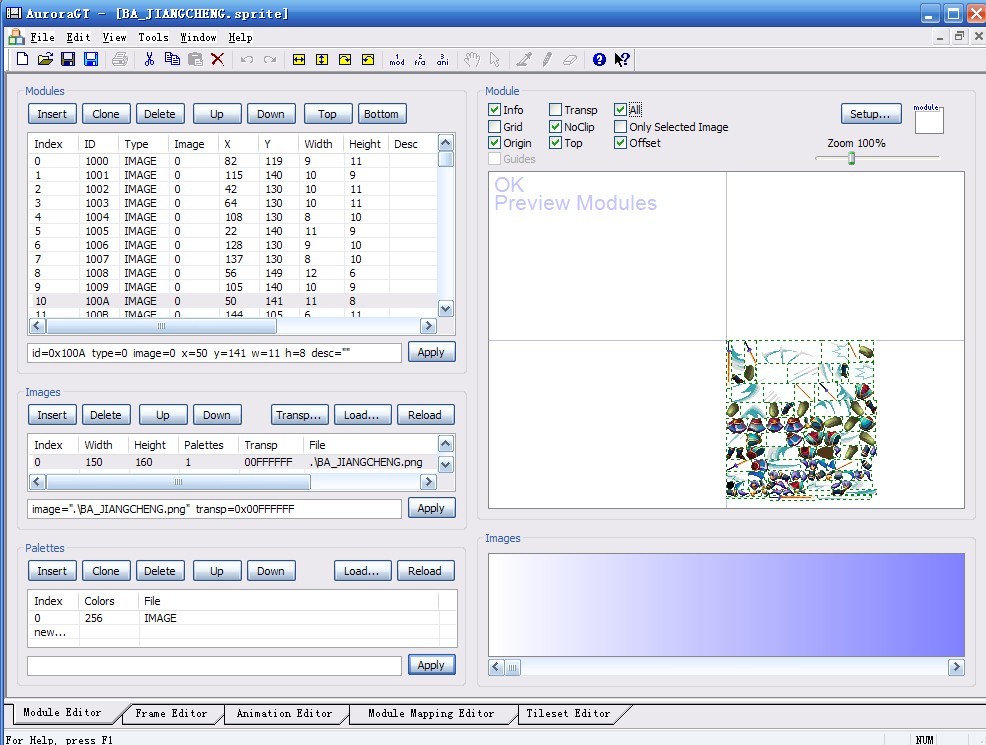Click the Transp... button in Images panel
Viewport: 986px width, 745px height.
(x=299, y=415)
